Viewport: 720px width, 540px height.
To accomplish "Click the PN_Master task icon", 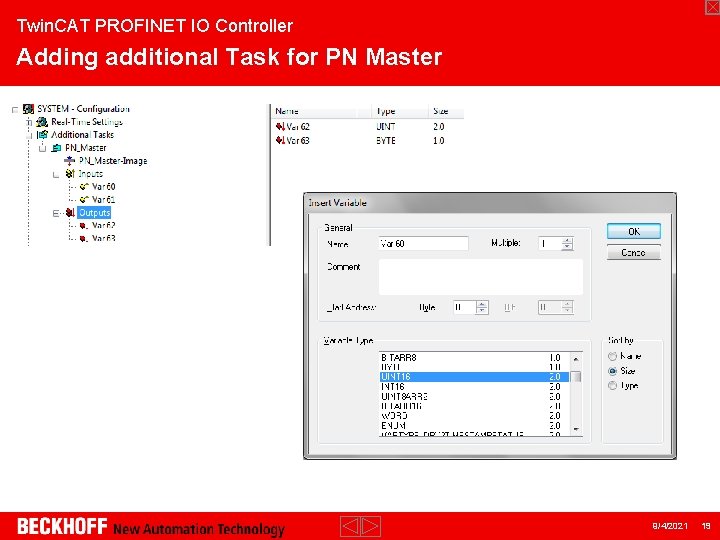I will [56, 148].
